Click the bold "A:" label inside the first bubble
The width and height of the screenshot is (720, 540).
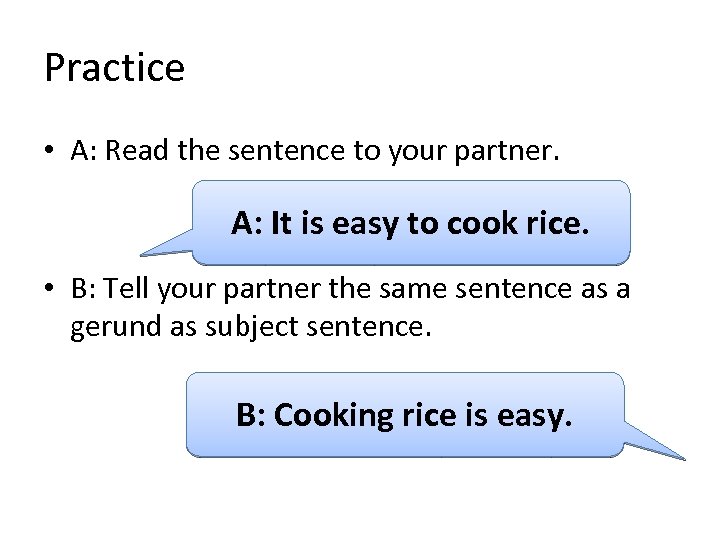click(x=248, y=222)
